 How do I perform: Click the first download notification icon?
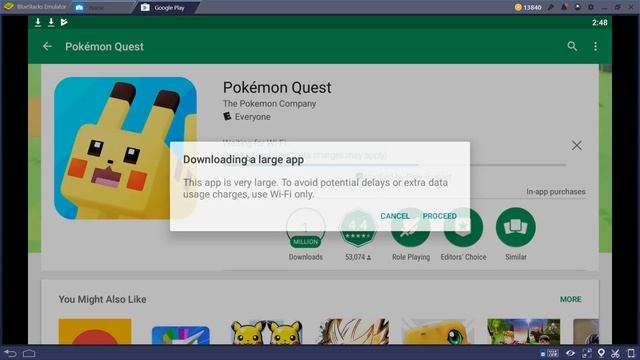coord(38,22)
